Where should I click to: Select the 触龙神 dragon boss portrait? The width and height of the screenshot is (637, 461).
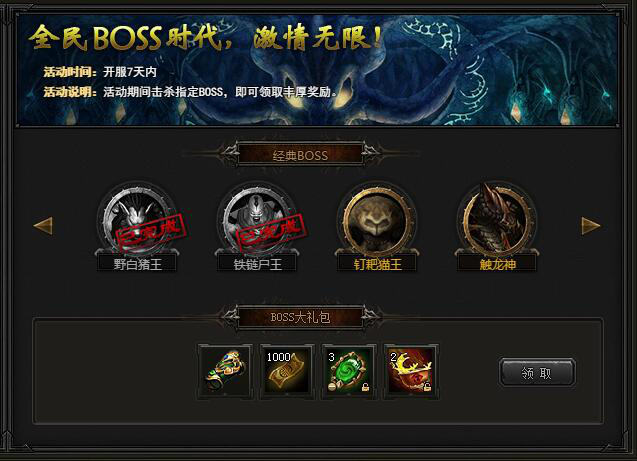coord(496,221)
